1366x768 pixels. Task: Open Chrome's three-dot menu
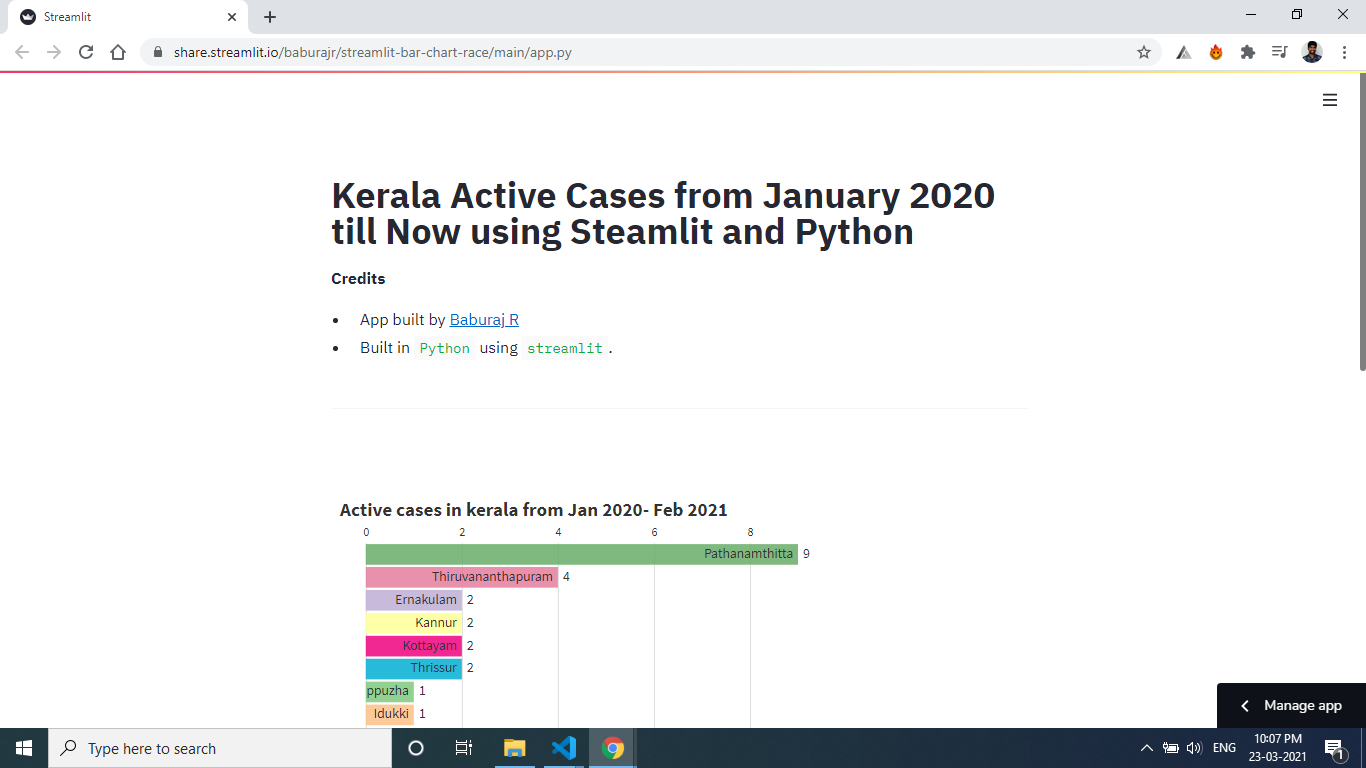point(1343,52)
